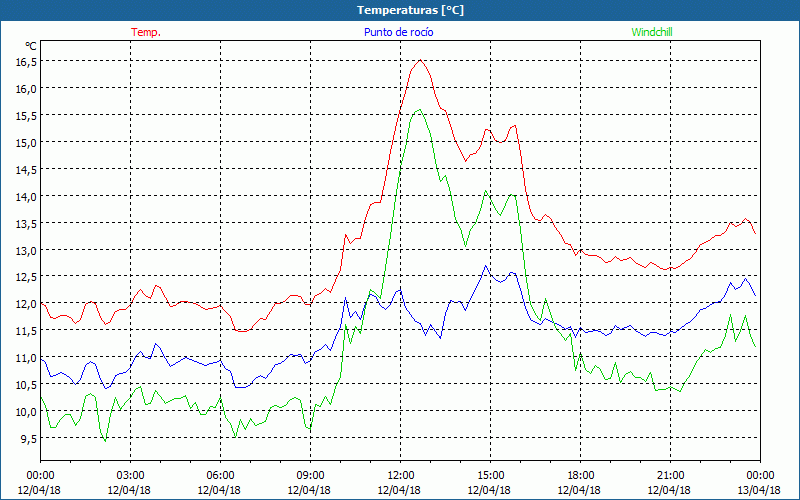This screenshot has width=800, height=500.
Task: Click the 09:00 time axis label
Action: 310,475
